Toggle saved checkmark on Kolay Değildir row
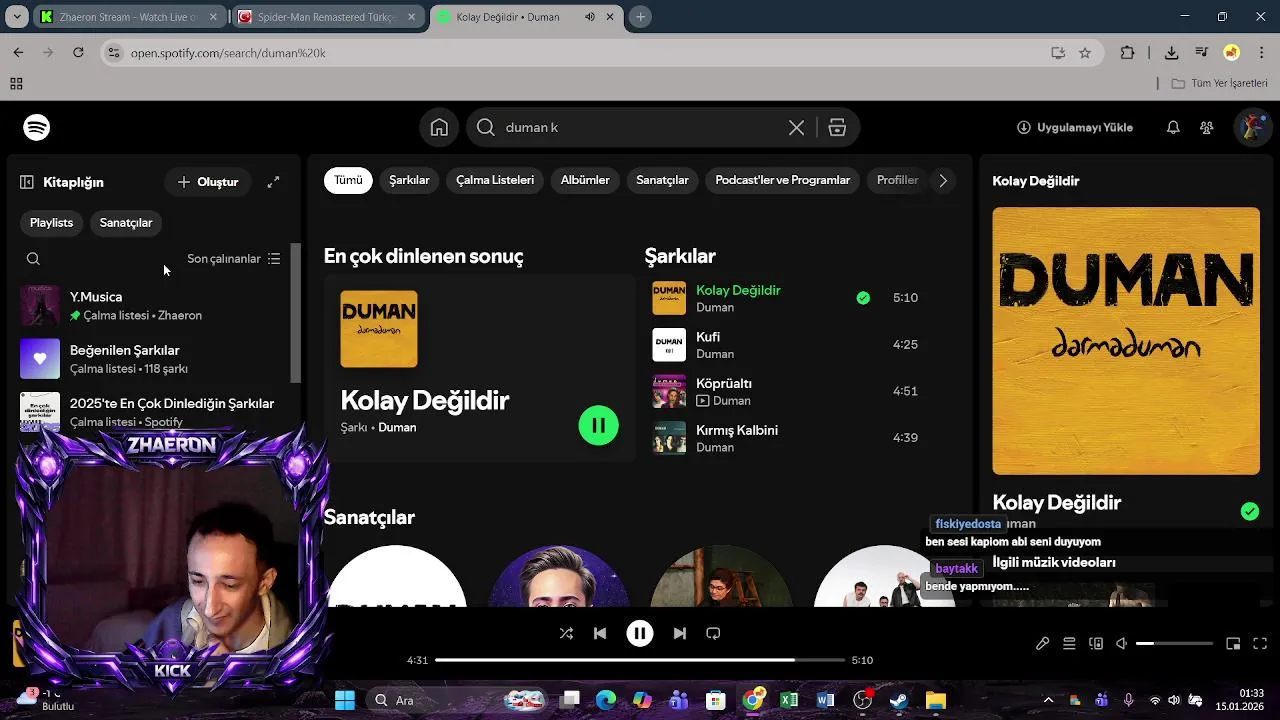1280x720 pixels. coord(863,298)
